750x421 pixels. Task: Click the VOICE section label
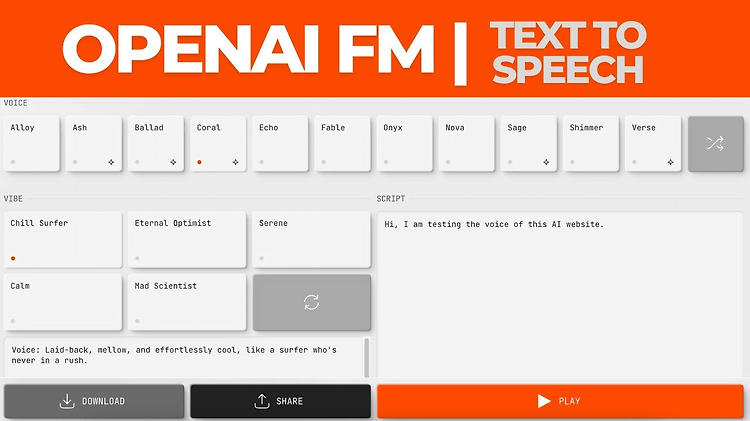point(15,103)
